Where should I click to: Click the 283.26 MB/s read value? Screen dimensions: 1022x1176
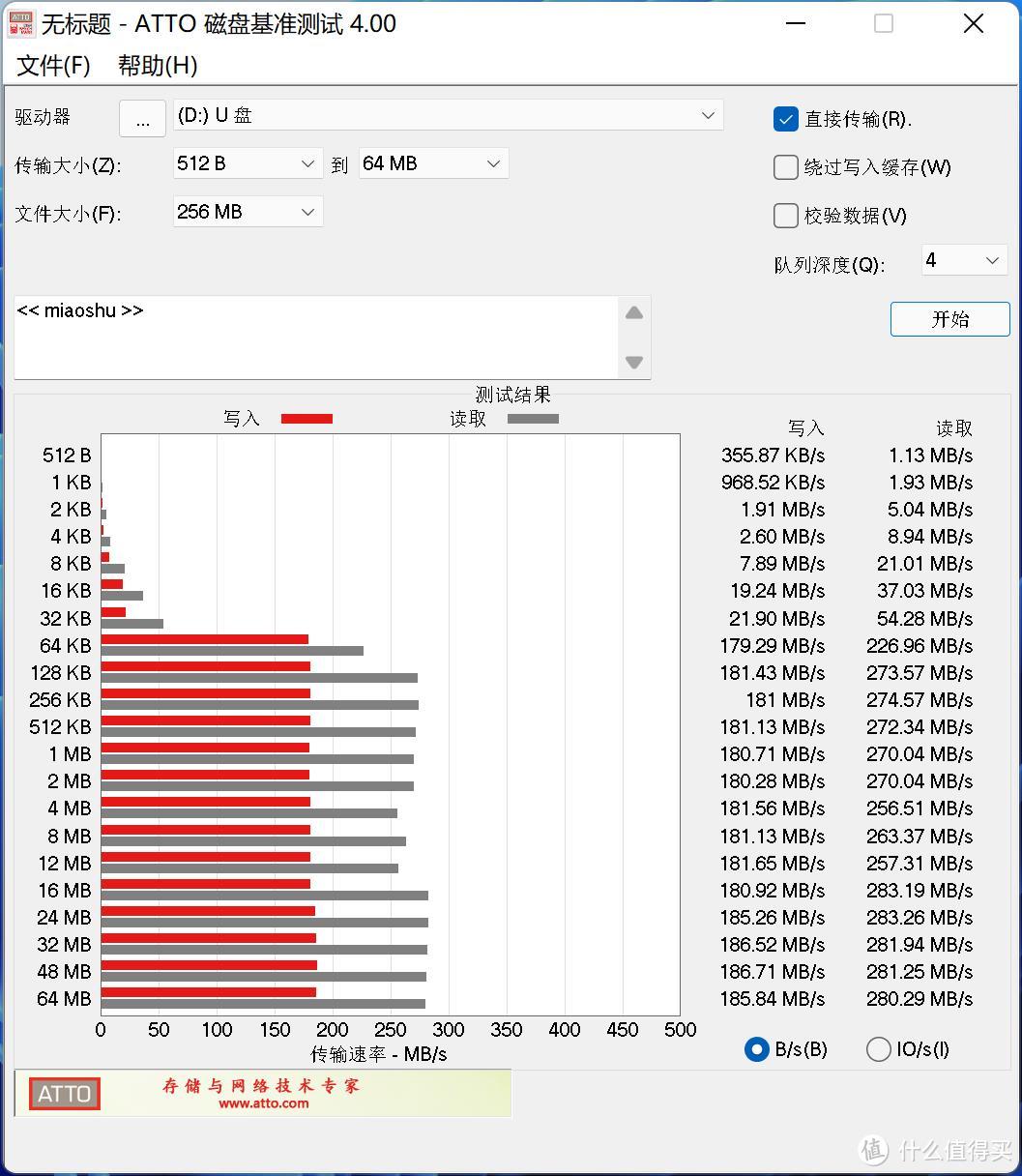920,918
